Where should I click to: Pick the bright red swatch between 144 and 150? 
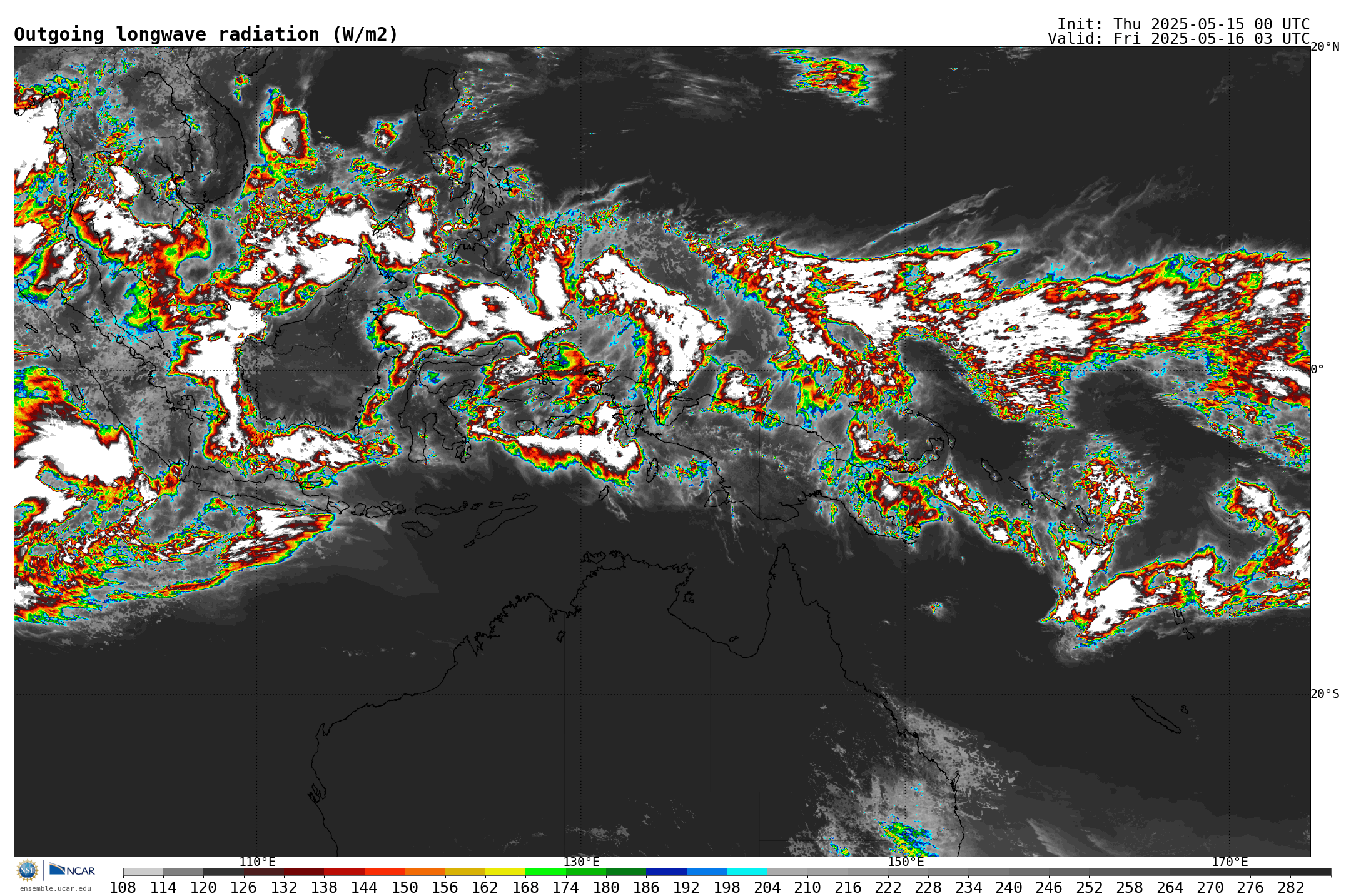[385, 872]
